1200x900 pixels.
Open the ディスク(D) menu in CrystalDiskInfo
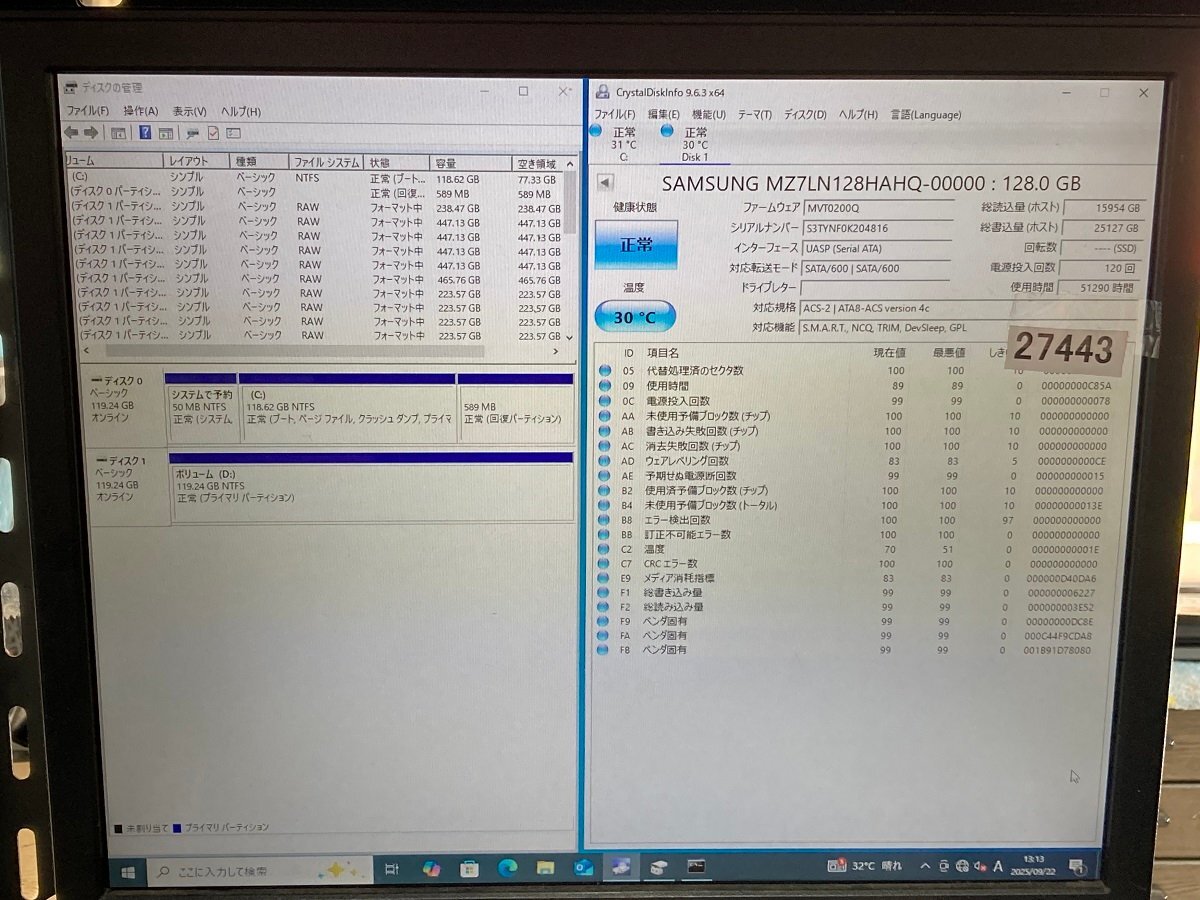(x=805, y=115)
